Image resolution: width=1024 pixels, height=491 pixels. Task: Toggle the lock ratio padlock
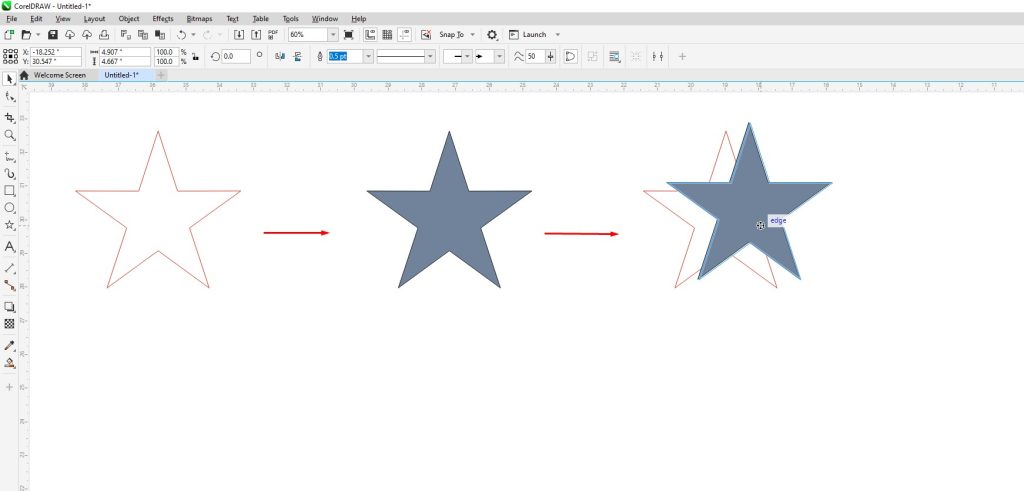pos(195,57)
